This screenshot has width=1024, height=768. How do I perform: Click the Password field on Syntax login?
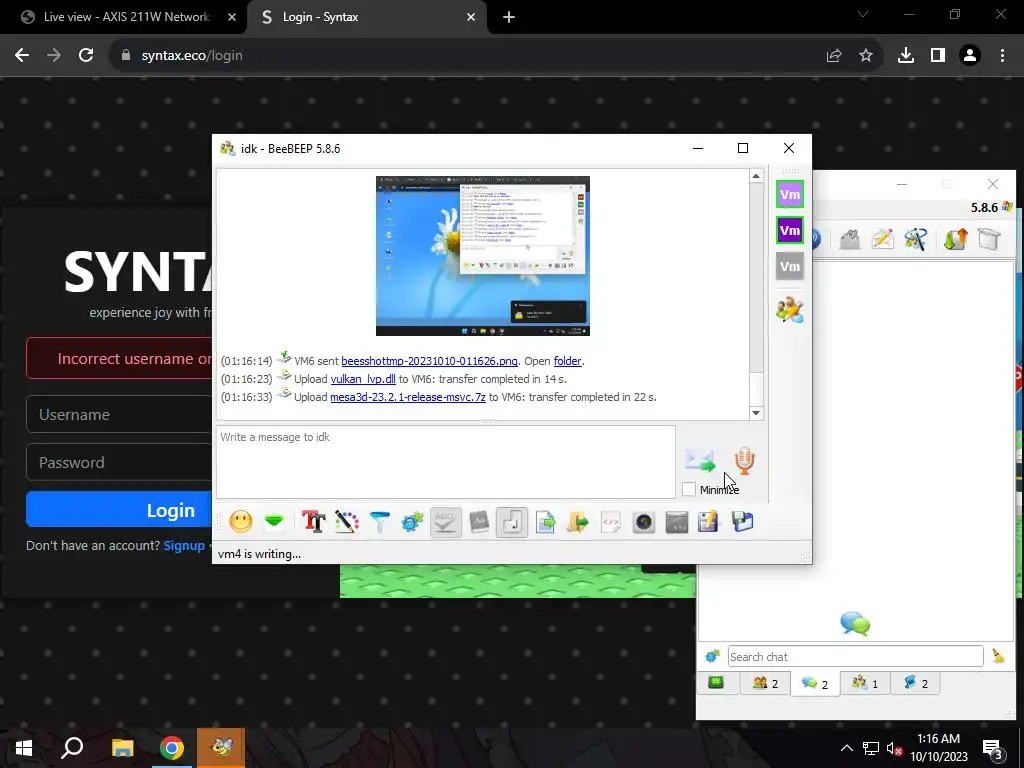(x=120, y=462)
